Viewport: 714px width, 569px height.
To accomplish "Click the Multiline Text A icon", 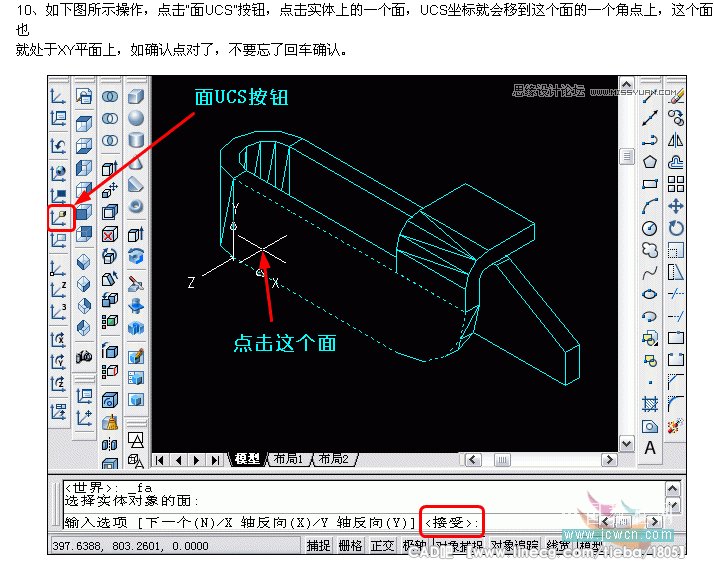I will (650, 448).
